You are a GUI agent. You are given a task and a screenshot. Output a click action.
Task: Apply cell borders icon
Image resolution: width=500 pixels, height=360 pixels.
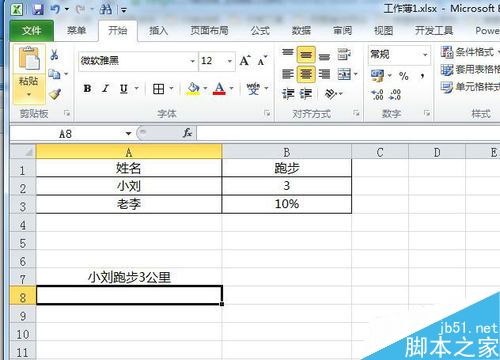tap(158, 89)
